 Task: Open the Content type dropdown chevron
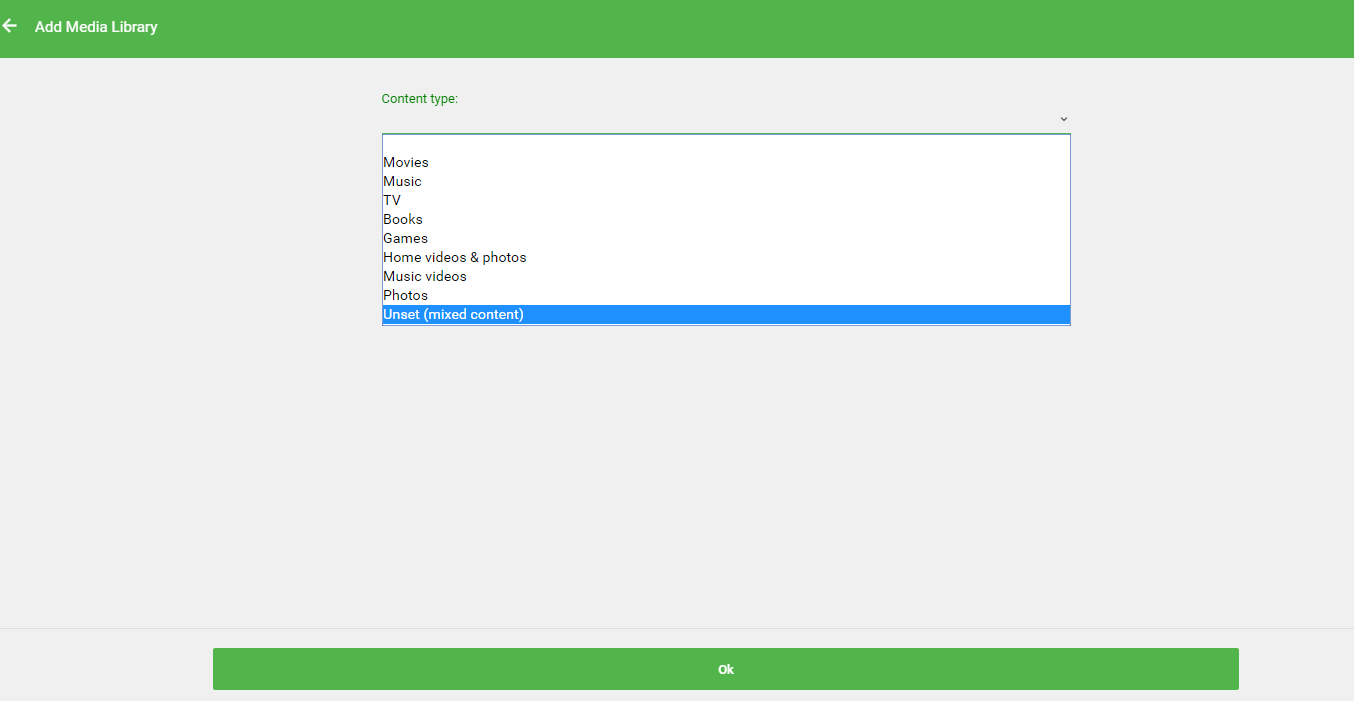click(1064, 119)
